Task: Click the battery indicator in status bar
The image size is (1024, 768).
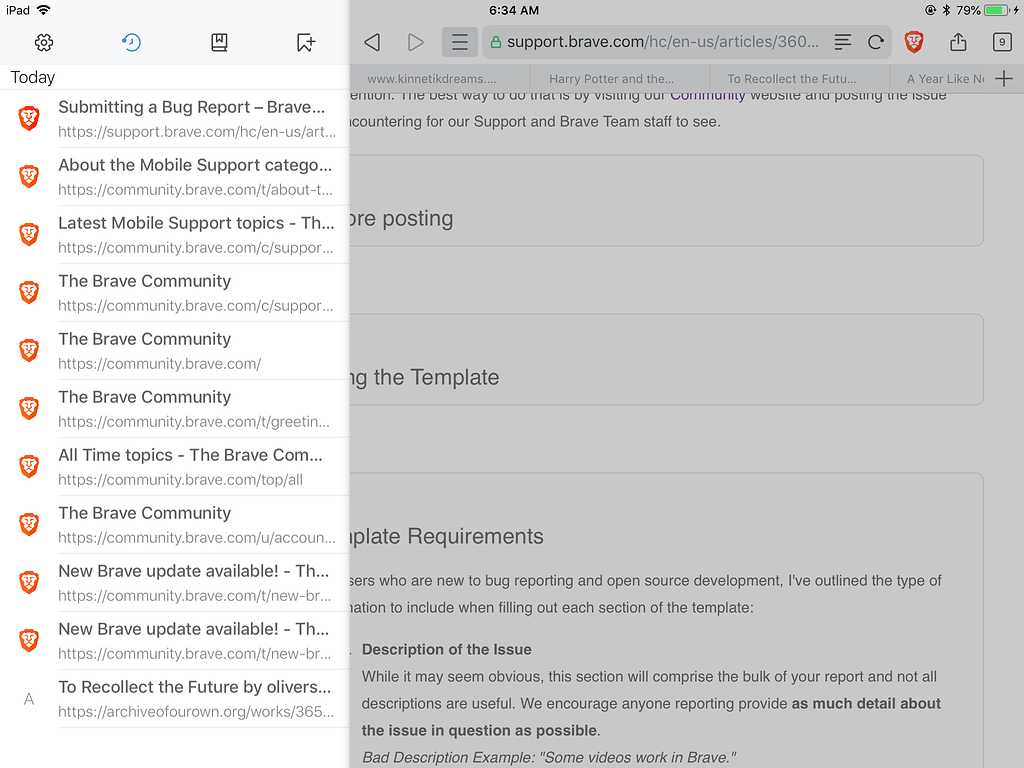Action: point(997,10)
